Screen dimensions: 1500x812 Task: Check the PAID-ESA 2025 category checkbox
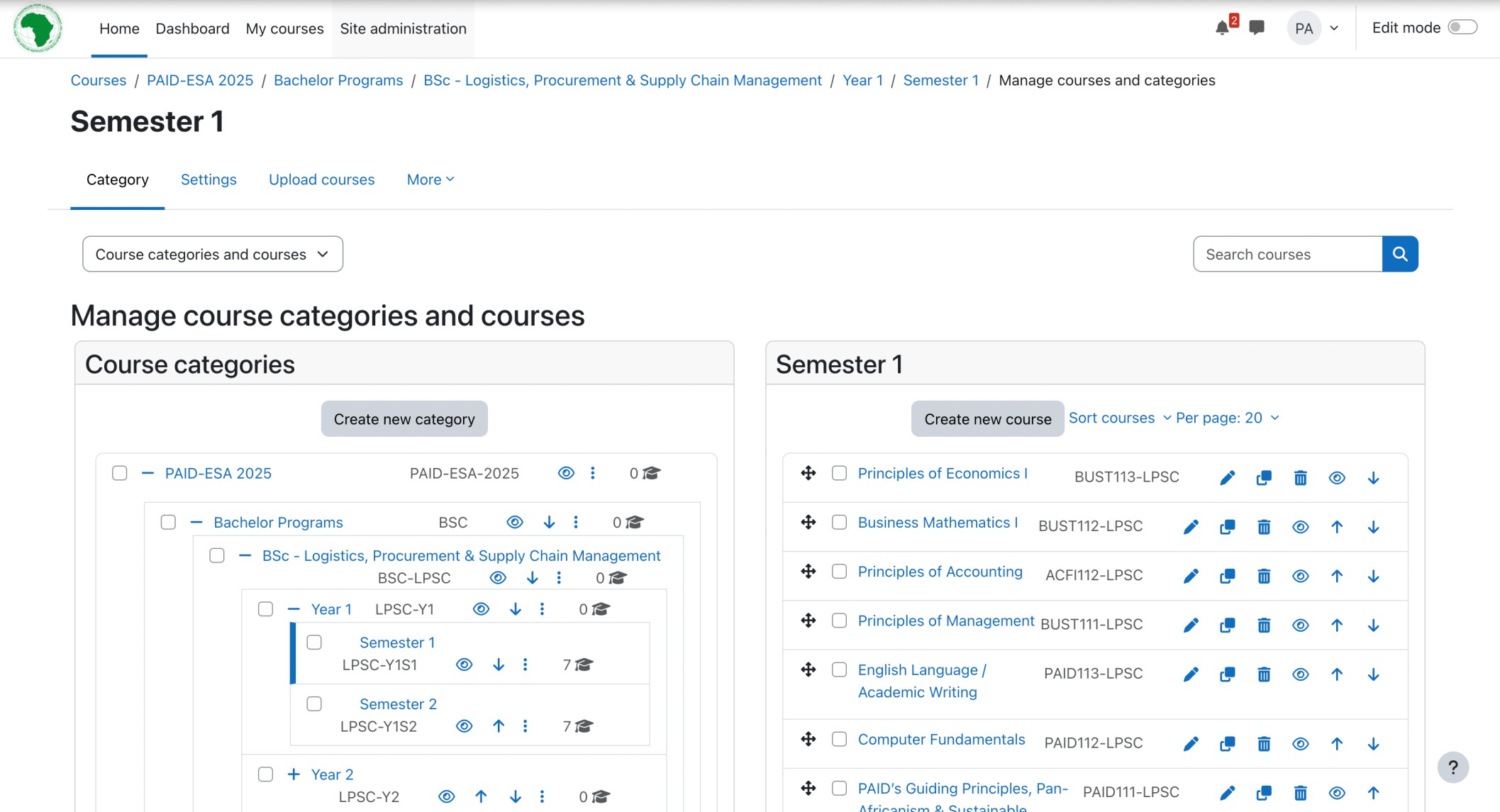click(x=120, y=473)
